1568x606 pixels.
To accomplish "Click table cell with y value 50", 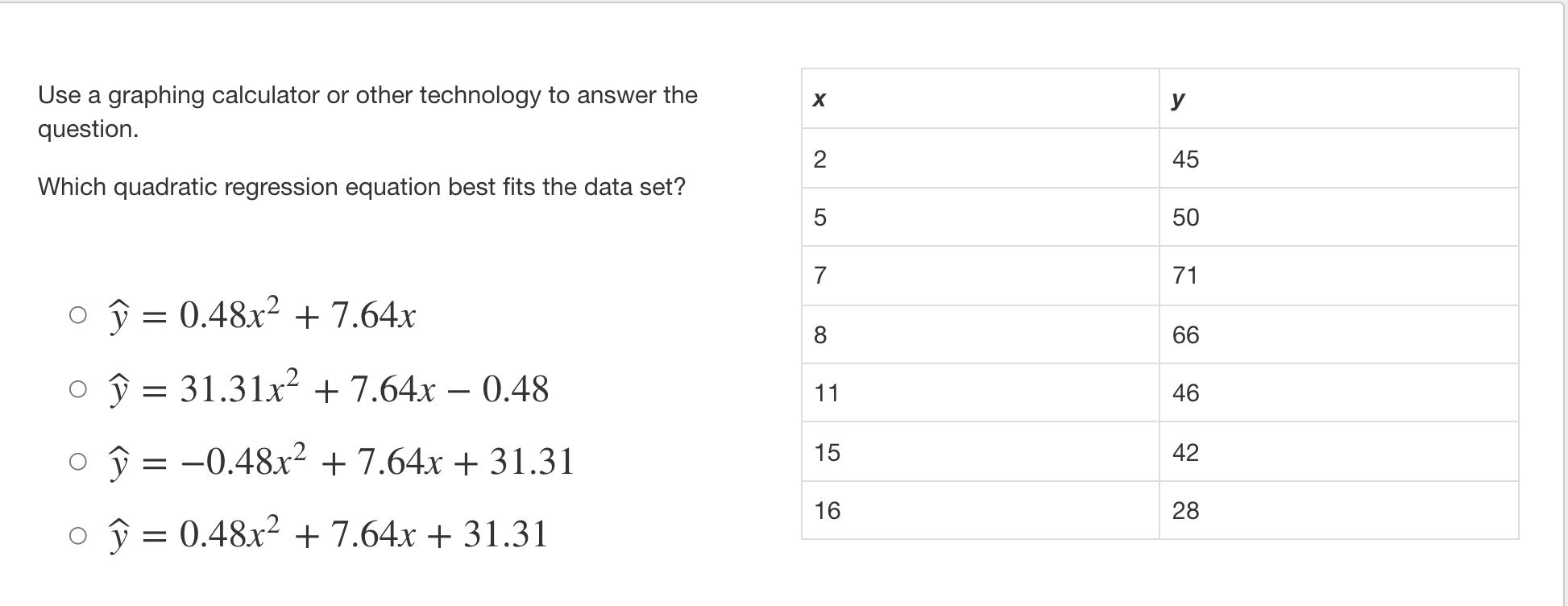I will point(1339,217).
